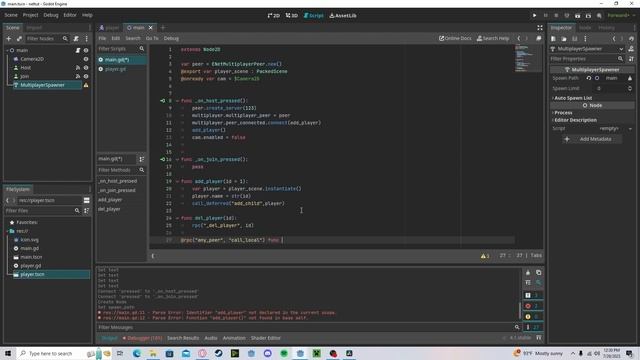The height and width of the screenshot is (360, 640).
Task: Open the Online Docs link
Action: [455, 38]
